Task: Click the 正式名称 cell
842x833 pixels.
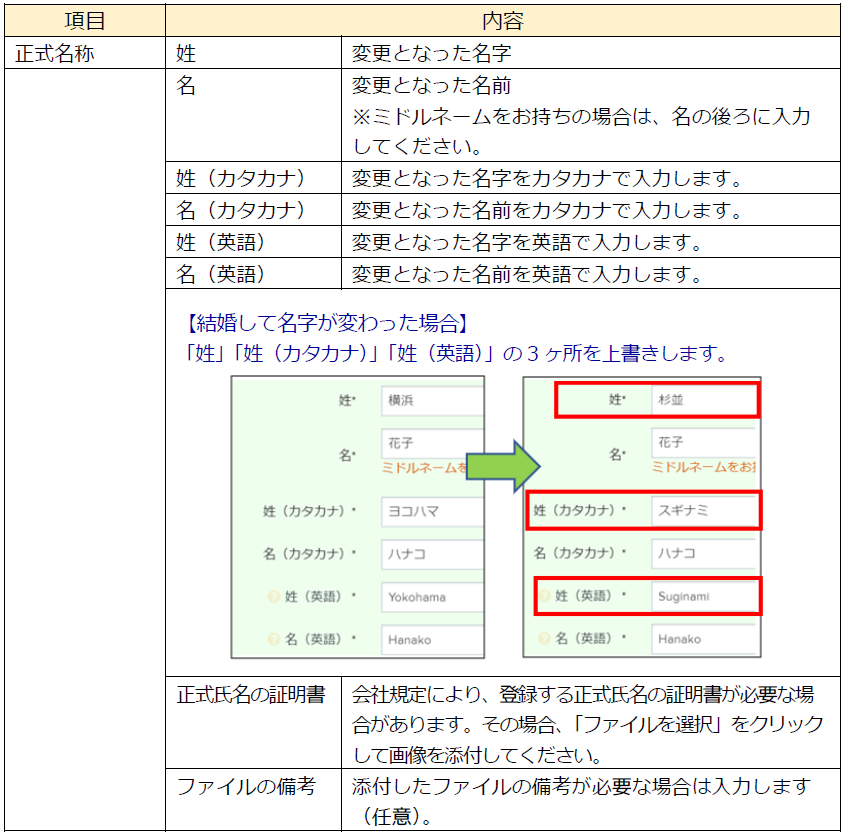Action: [85, 53]
